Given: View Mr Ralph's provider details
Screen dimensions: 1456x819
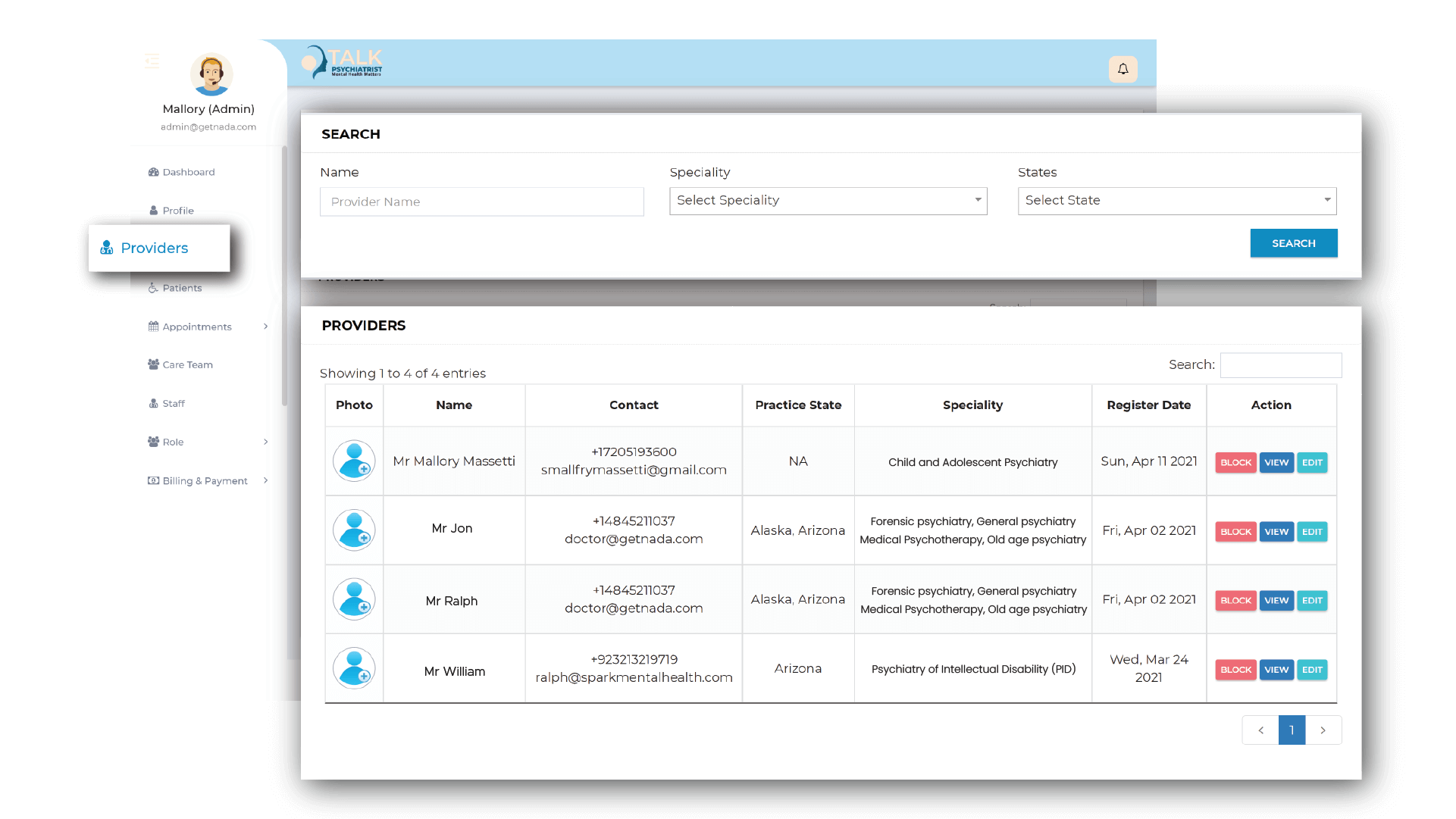Looking at the screenshot, I should tap(1276, 601).
